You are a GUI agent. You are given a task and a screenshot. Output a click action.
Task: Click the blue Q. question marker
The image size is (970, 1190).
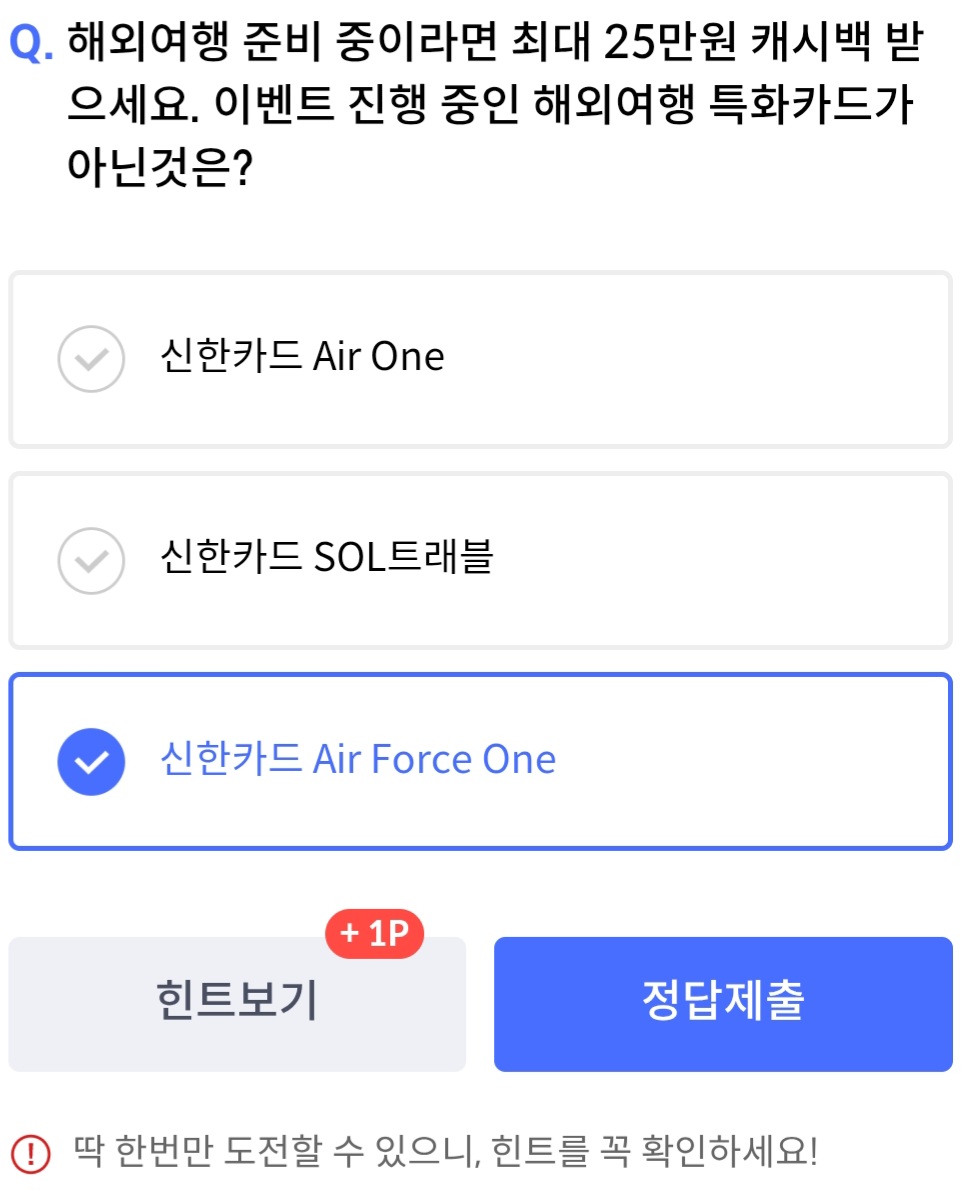pos(31,42)
